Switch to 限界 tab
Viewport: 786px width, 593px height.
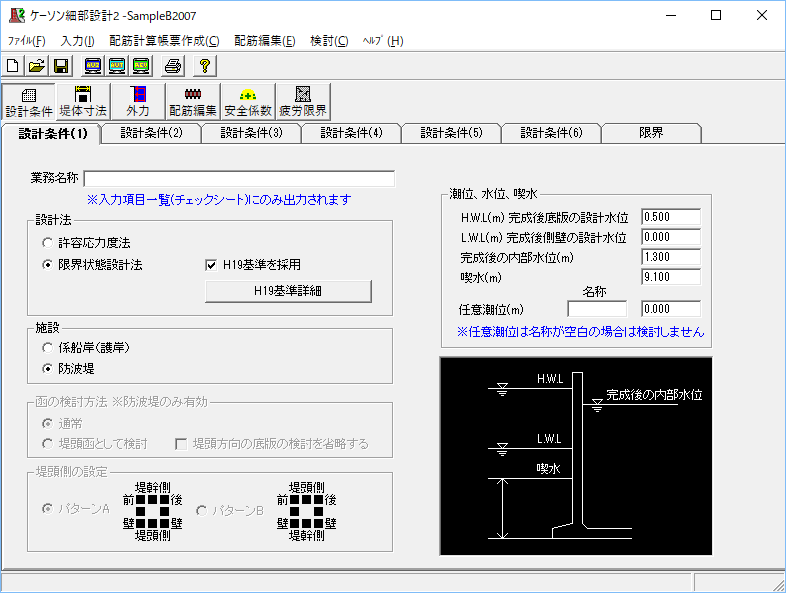(651, 133)
